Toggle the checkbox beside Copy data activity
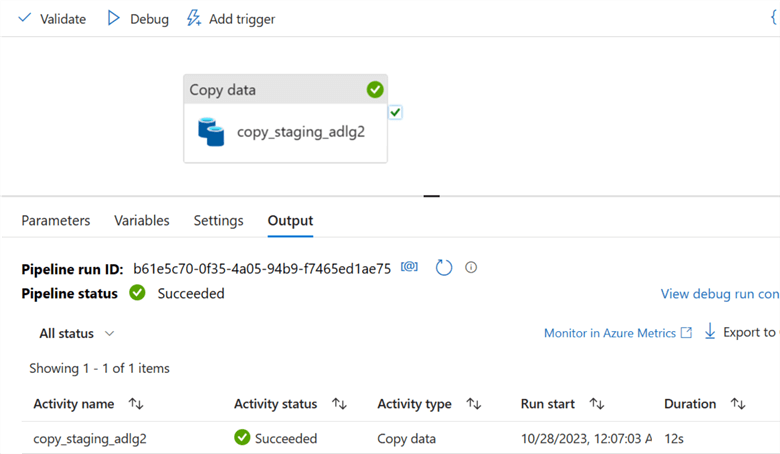780x454 pixels. 396,113
